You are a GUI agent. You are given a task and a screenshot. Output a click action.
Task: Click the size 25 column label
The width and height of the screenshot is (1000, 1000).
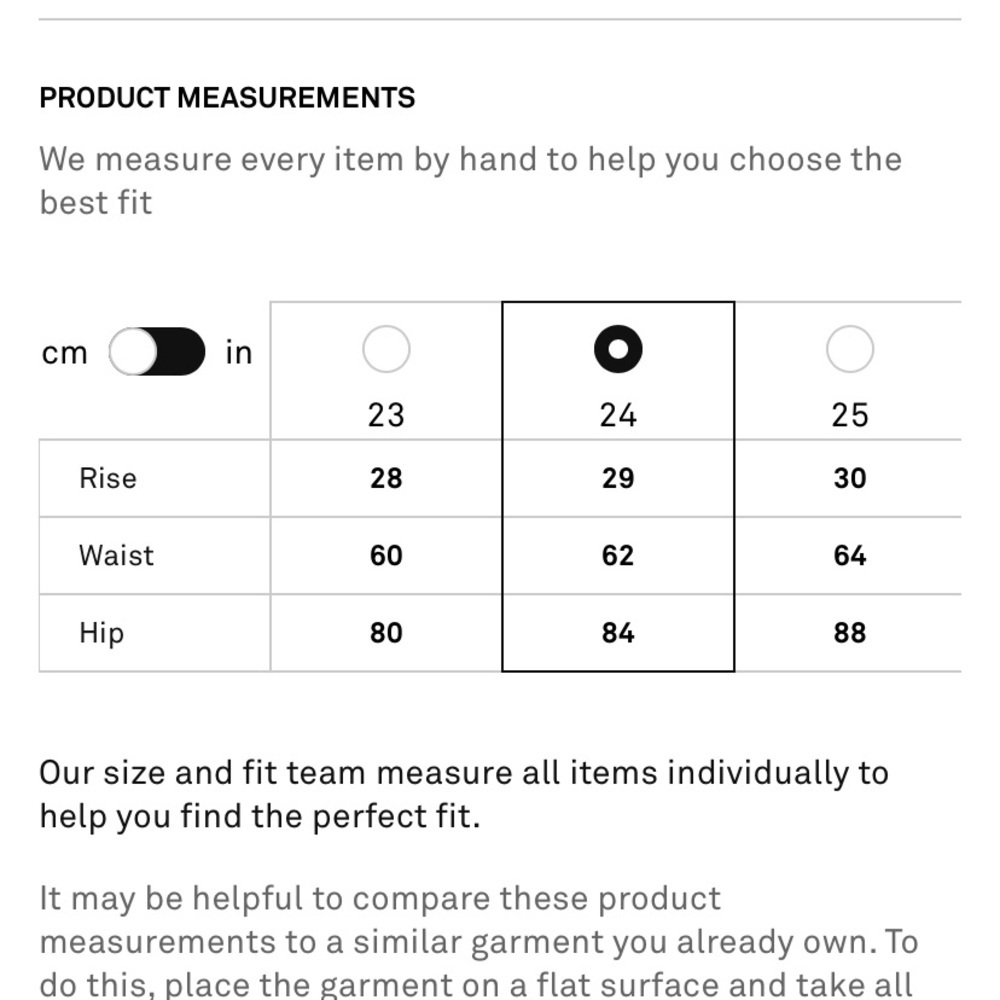click(x=850, y=414)
